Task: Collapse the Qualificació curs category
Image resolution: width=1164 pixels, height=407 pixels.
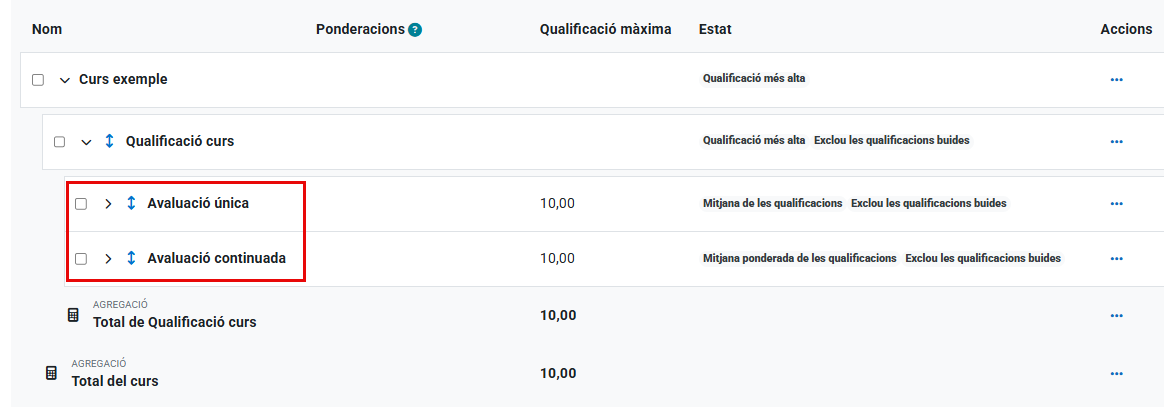Action: [x=86, y=142]
